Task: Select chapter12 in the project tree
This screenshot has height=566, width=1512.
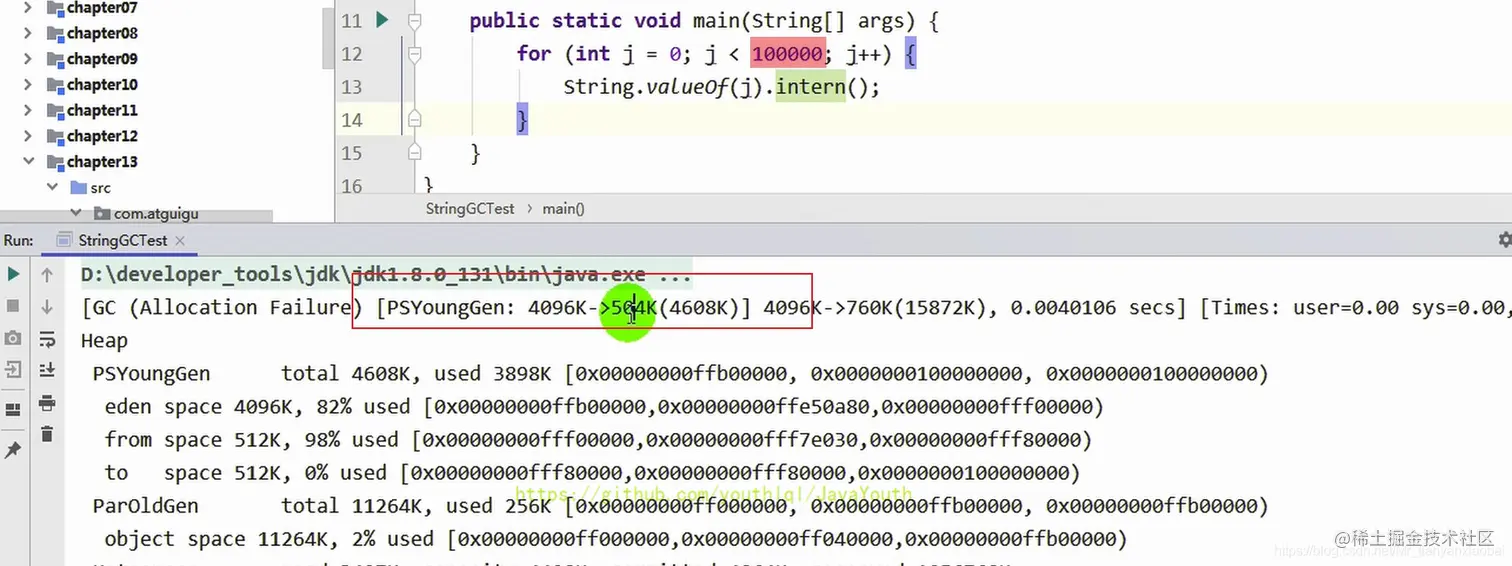Action: tap(102, 136)
